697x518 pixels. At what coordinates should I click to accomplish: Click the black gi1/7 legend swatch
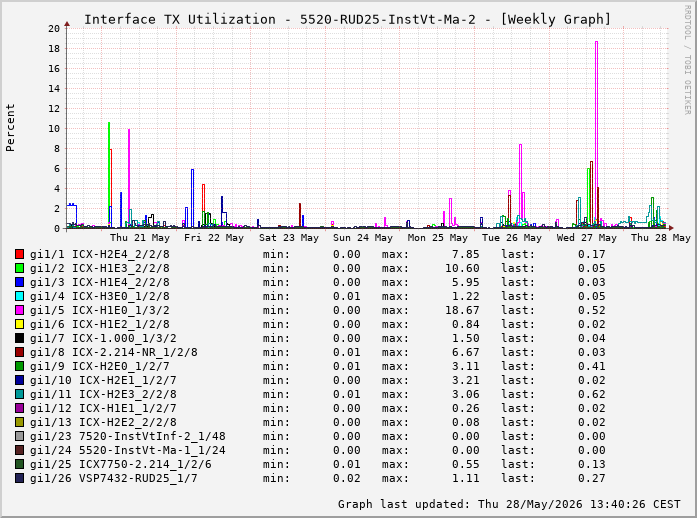(19, 338)
